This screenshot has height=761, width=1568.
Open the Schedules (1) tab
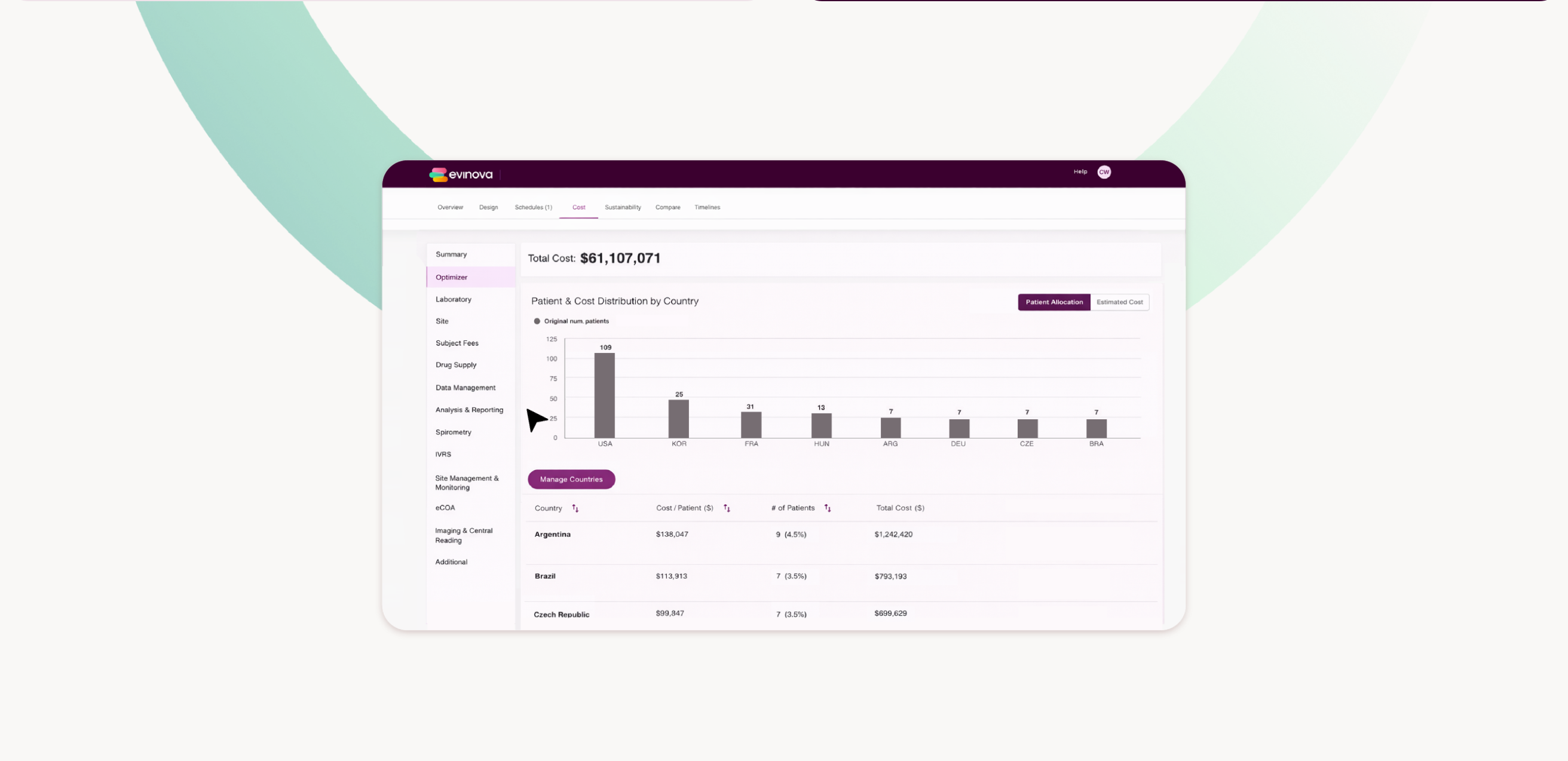pyautogui.click(x=532, y=207)
